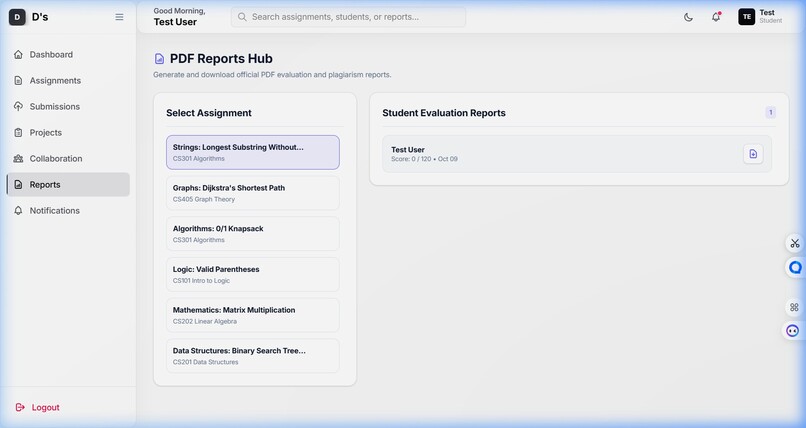The image size is (806, 428).
Task: Open the purple assistant face widget
Action: coord(793,330)
